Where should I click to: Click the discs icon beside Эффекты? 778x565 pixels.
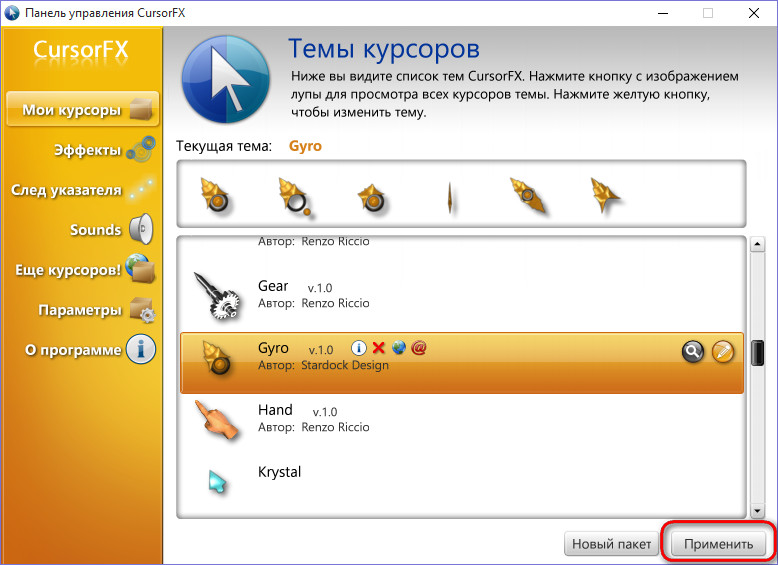point(141,150)
